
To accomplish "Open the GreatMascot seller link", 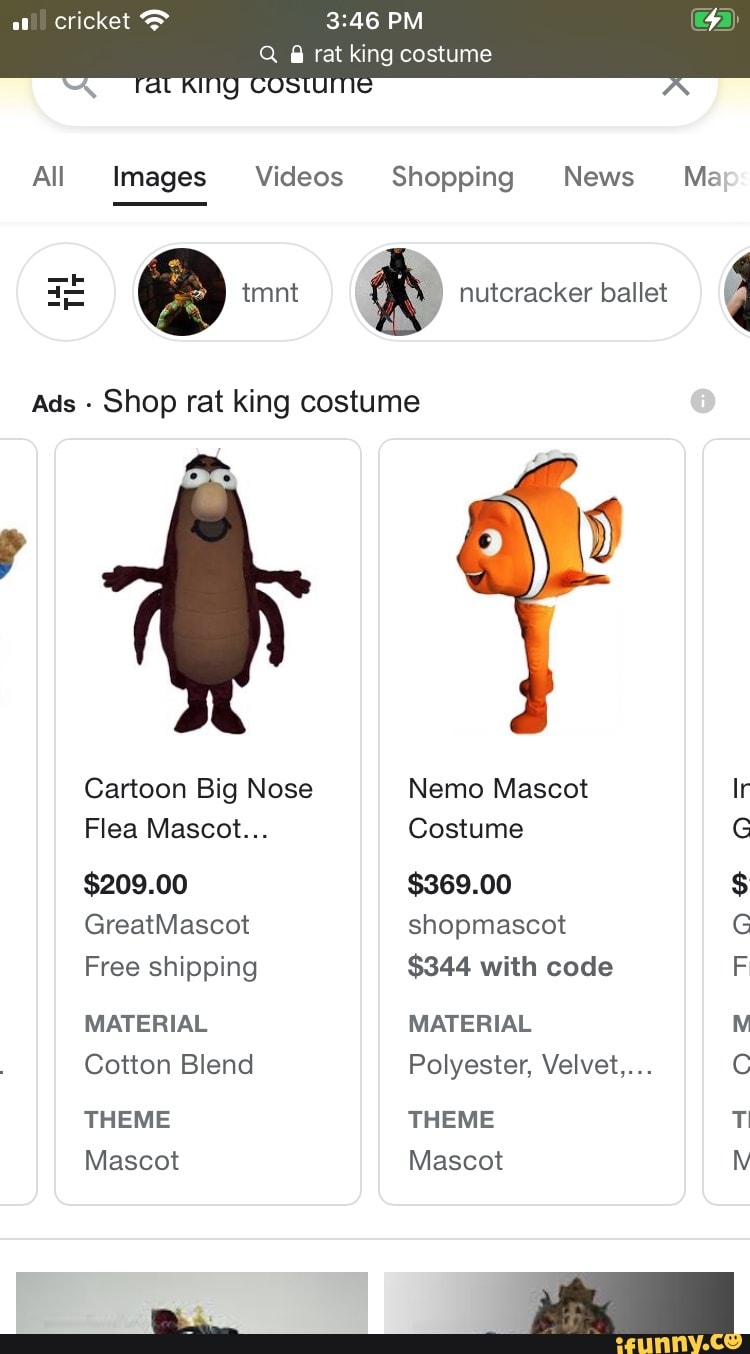I will pos(166,924).
